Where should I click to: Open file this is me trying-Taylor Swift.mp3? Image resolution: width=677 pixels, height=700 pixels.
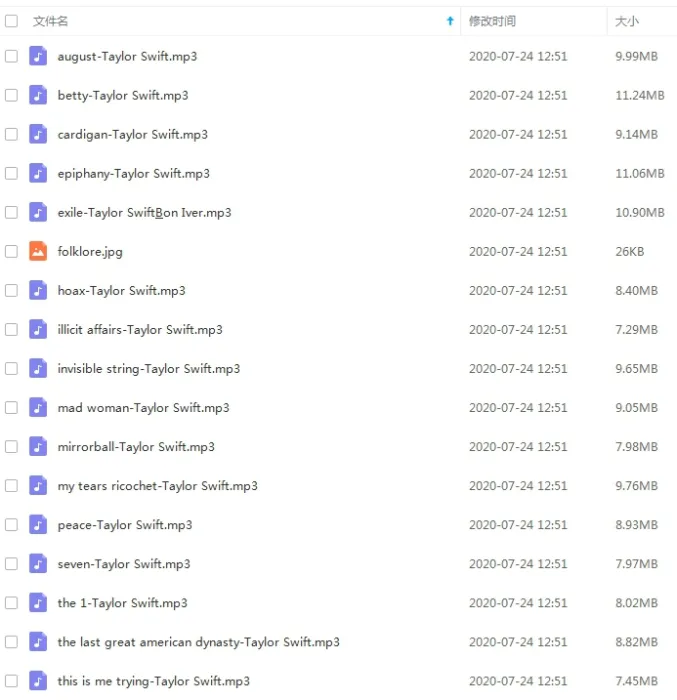point(154,682)
